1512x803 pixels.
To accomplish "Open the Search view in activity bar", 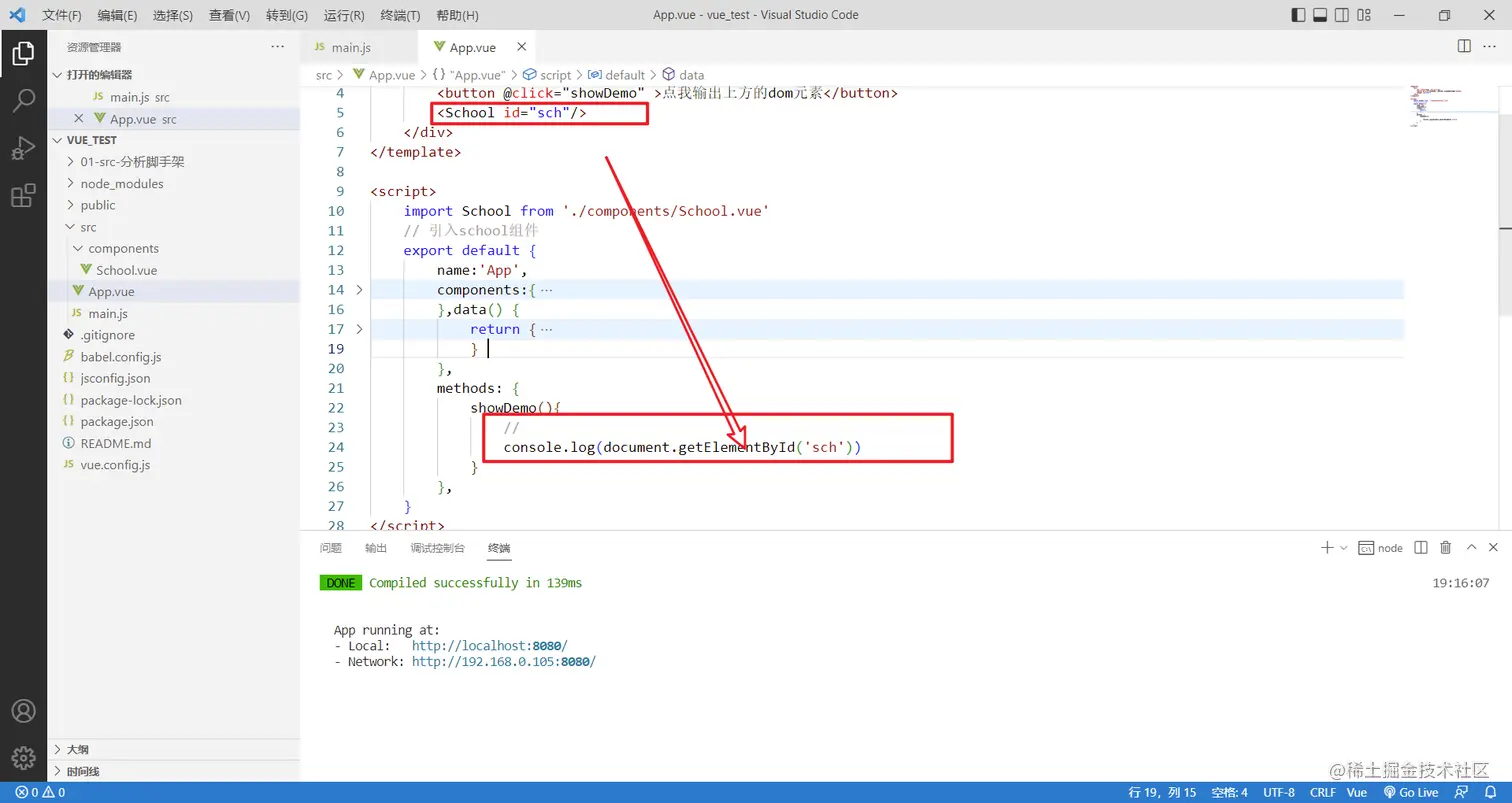I will [23, 101].
